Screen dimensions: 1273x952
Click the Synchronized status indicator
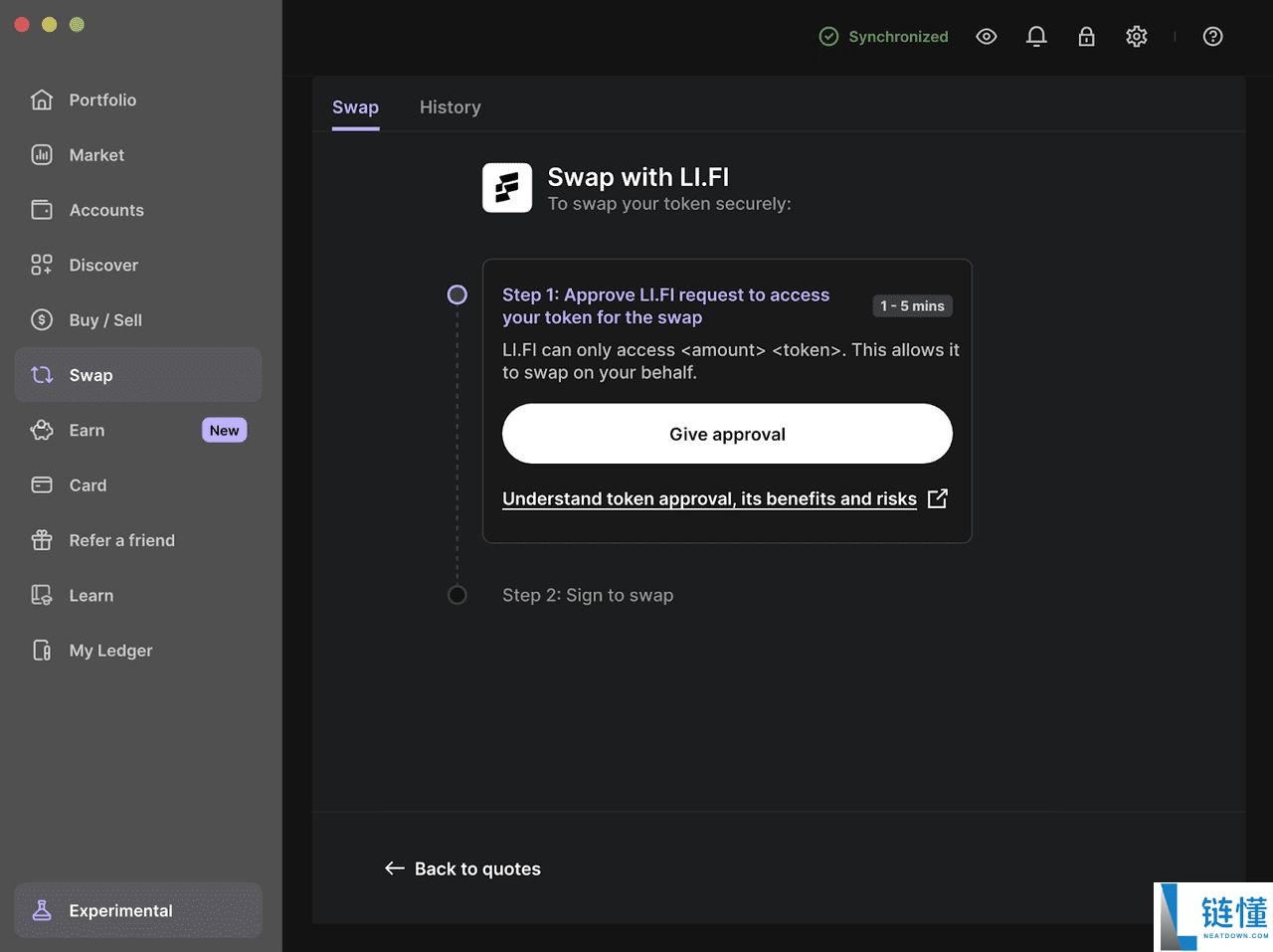(x=883, y=36)
